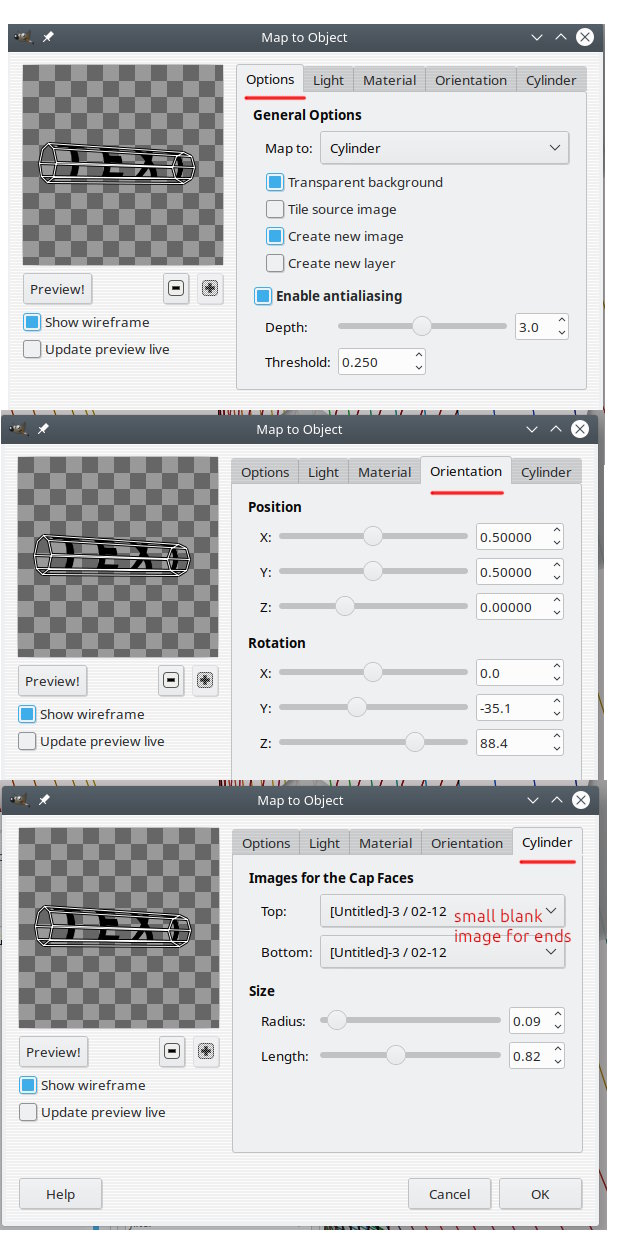This screenshot has height=1233, width=621.
Task: Adjust Rotation Z stepper showing 88.4
Action: point(556,743)
